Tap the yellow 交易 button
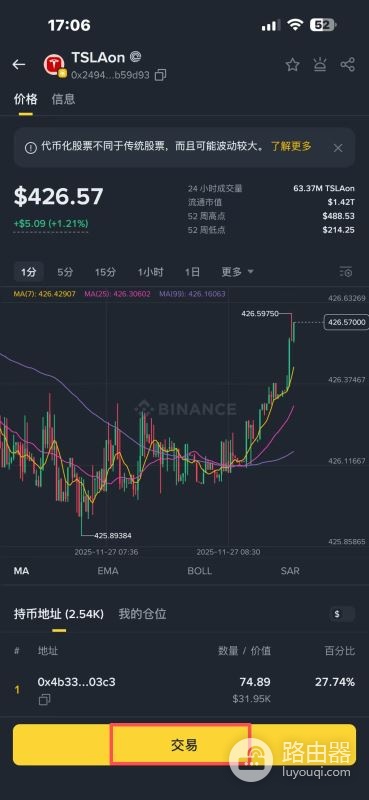Image resolution: width=369 pixels, height=800 pixels. pos(184,745)
